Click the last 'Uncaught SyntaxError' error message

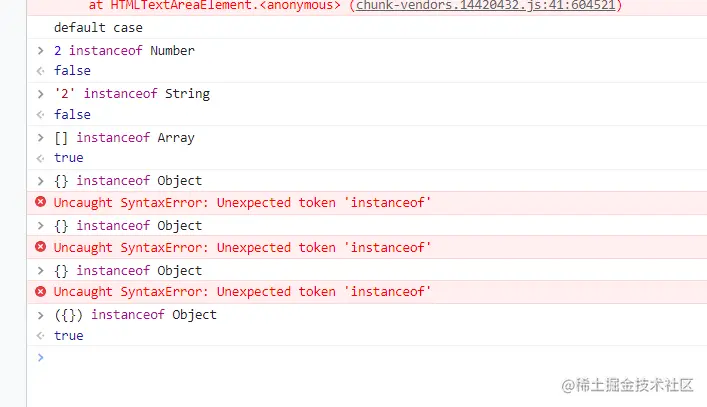point(242,292)
